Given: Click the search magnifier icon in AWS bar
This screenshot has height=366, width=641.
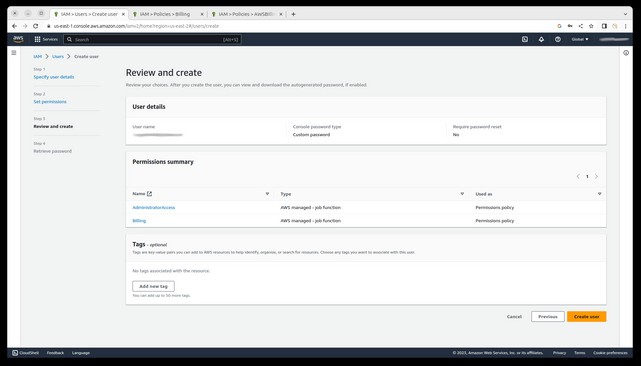Looking at the screenshot, I should pos(69,39).
